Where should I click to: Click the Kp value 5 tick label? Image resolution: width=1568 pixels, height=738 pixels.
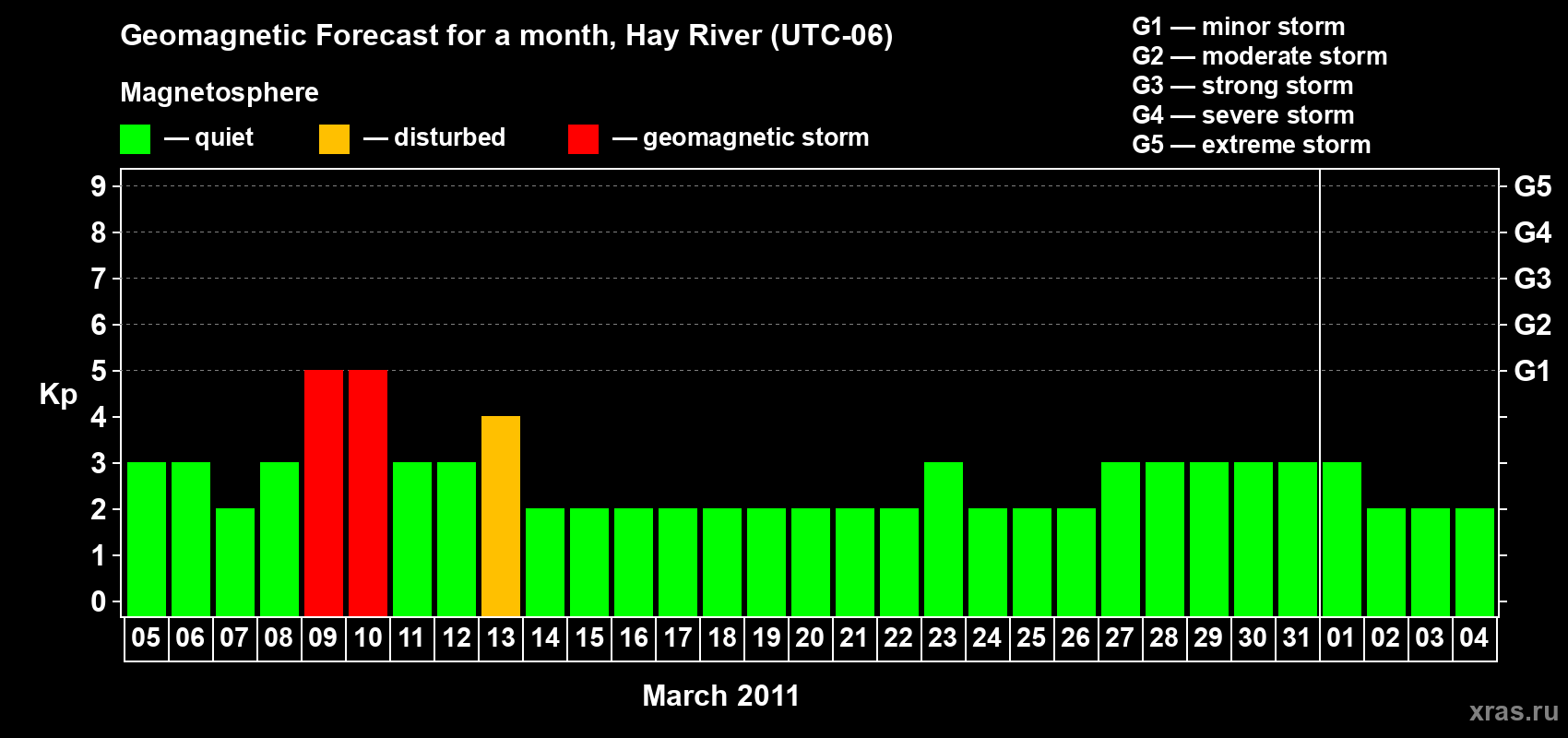click(x=99, y=371)
